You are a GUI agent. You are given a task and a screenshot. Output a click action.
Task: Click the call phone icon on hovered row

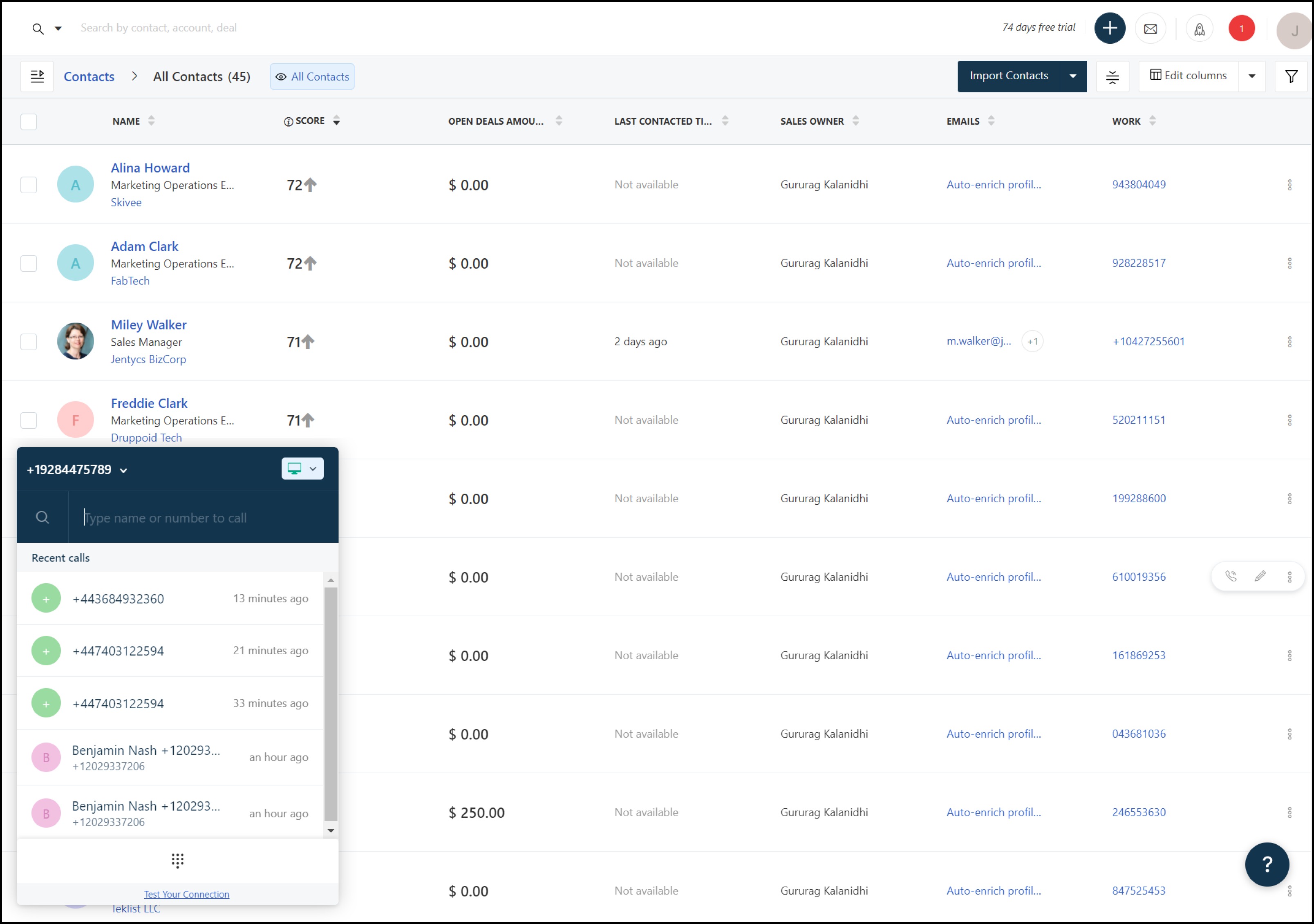click(x=1231, y=576)
